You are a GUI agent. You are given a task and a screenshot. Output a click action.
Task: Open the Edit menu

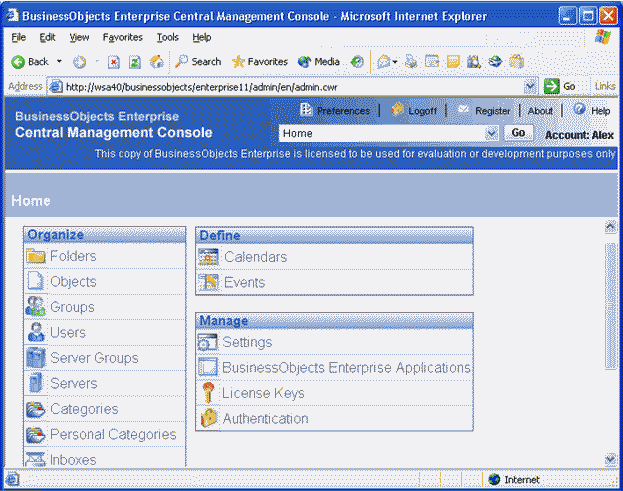47,37
